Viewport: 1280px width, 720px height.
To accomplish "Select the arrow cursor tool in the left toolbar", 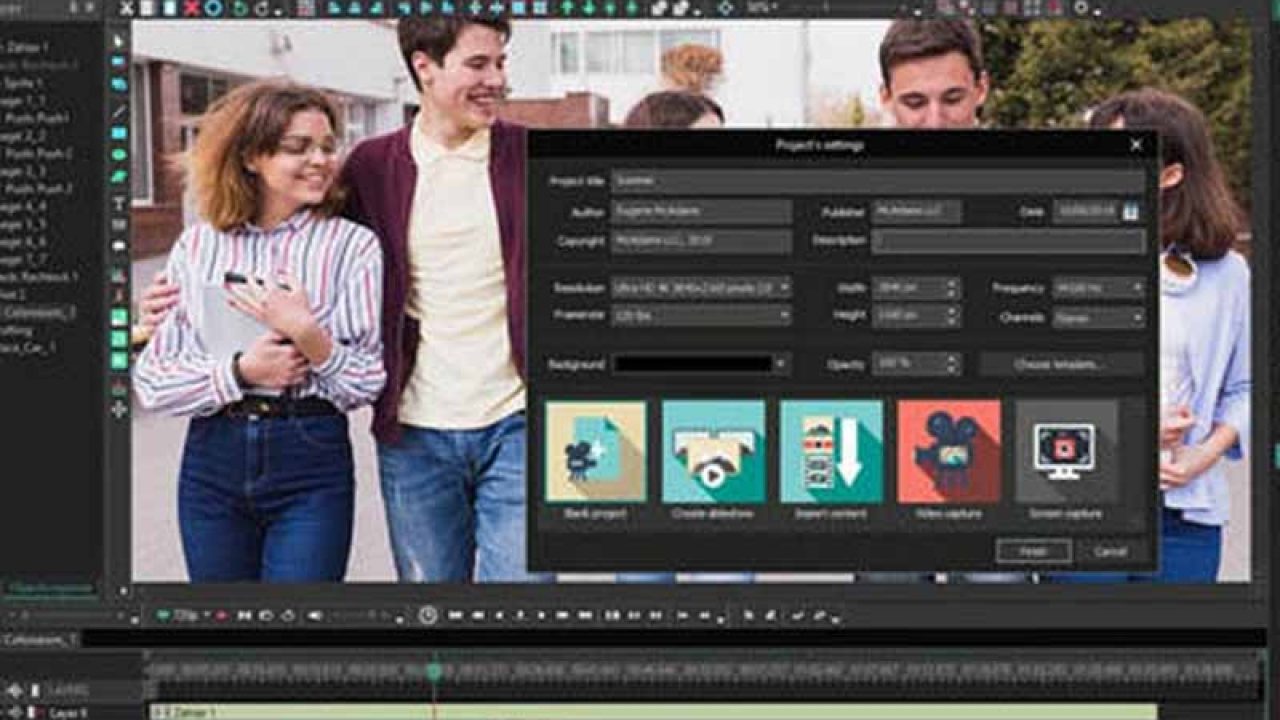I will pos(119,41).
